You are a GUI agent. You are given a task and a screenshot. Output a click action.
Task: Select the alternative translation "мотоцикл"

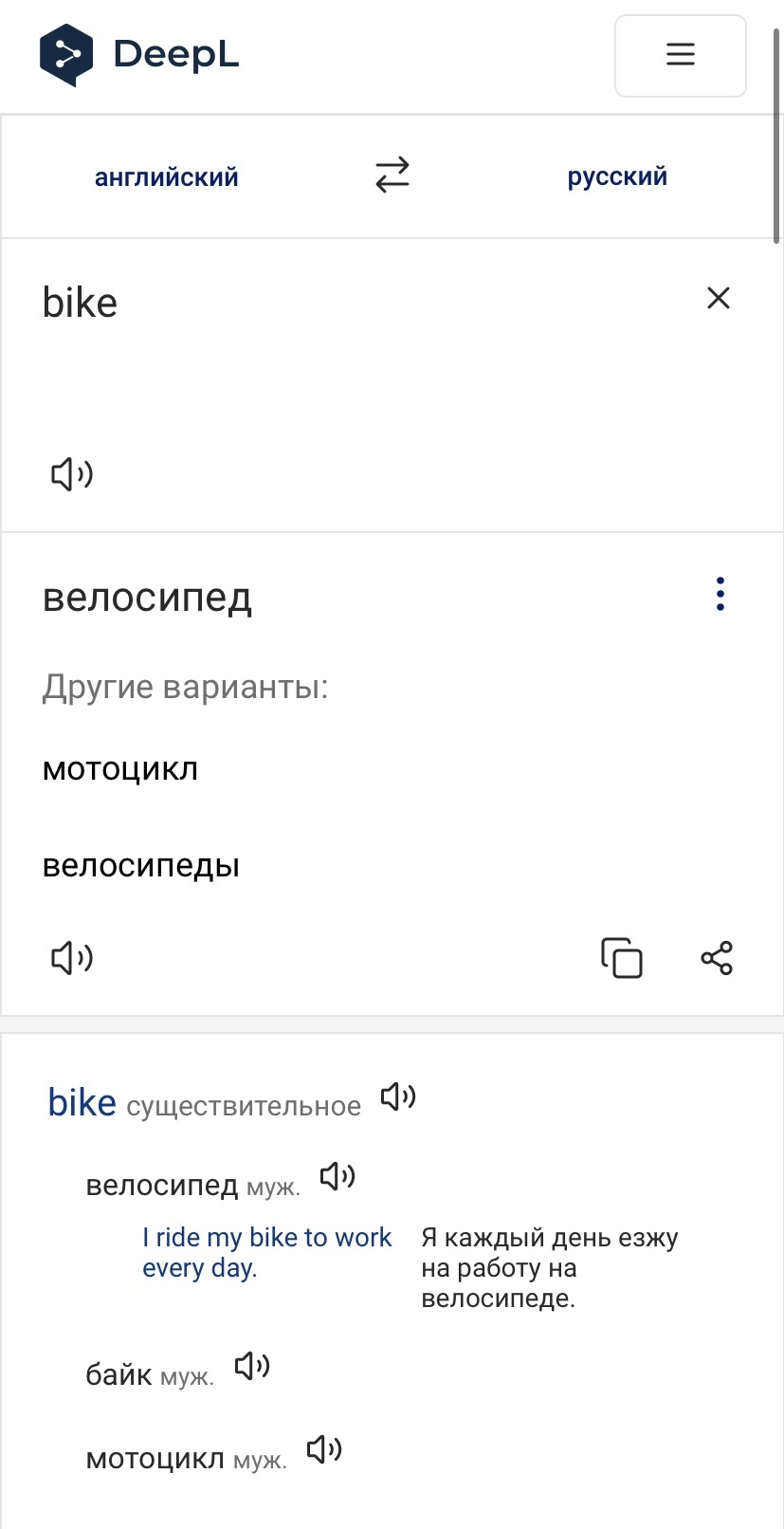[x=120, y=769]
